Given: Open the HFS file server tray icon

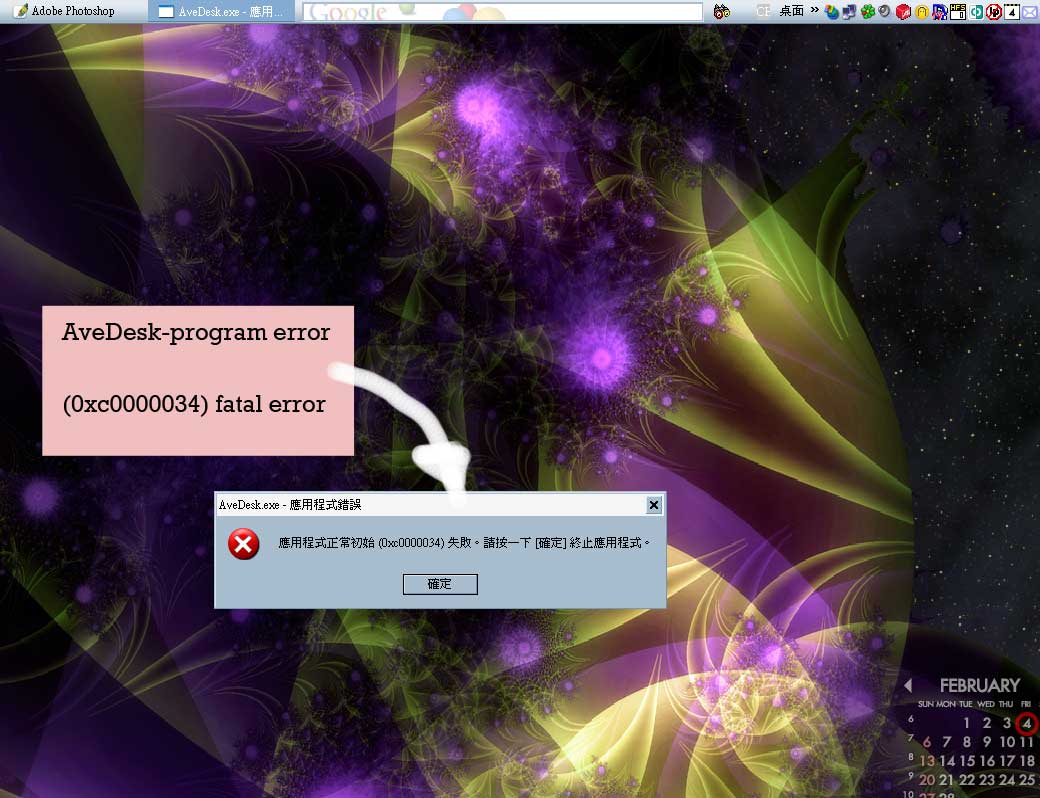Looking at the screenshot, I should coord(958,12).
